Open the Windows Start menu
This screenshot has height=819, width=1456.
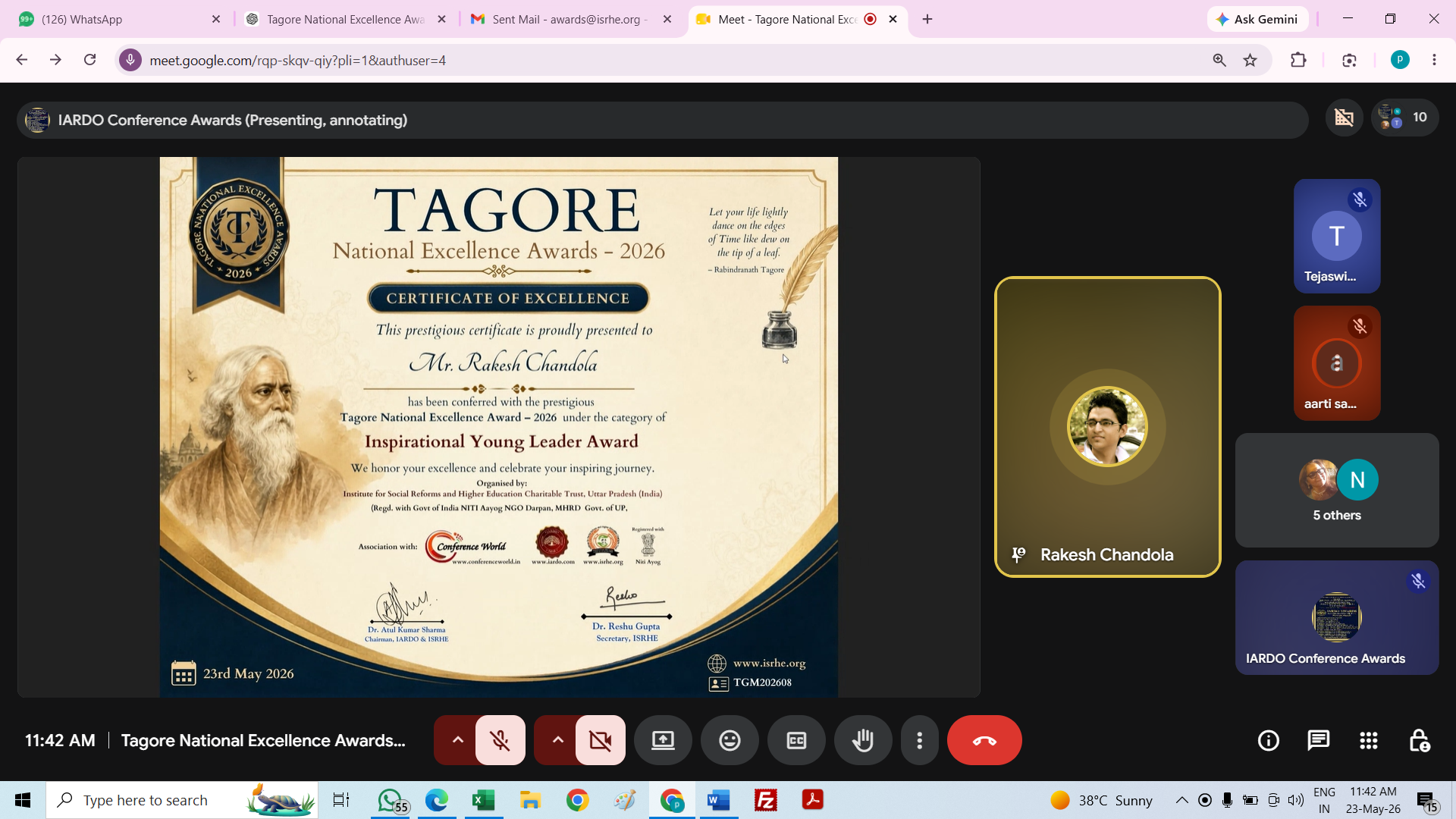point(23,800)
